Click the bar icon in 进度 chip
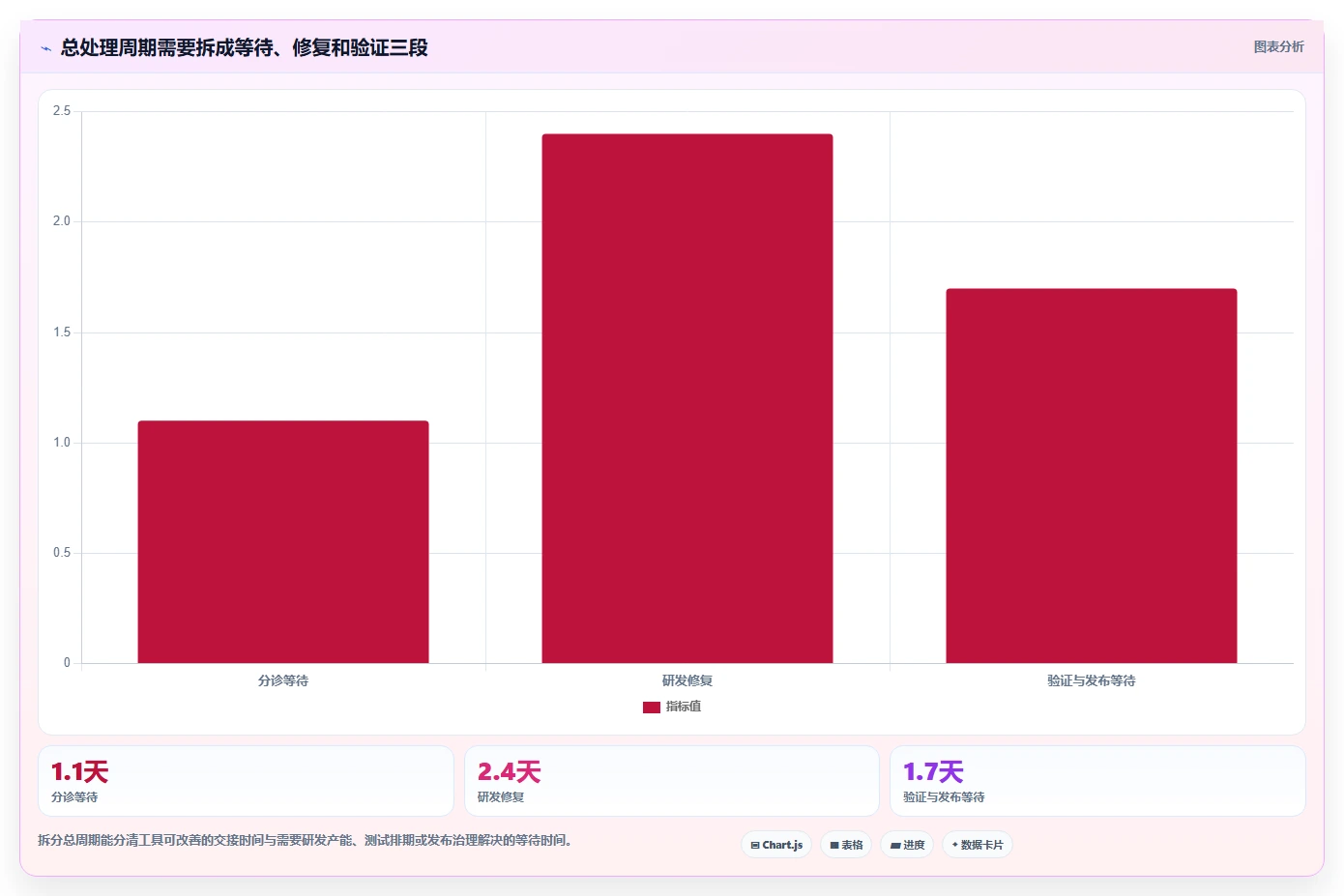The image size is (1344, 896). point(895,846)
